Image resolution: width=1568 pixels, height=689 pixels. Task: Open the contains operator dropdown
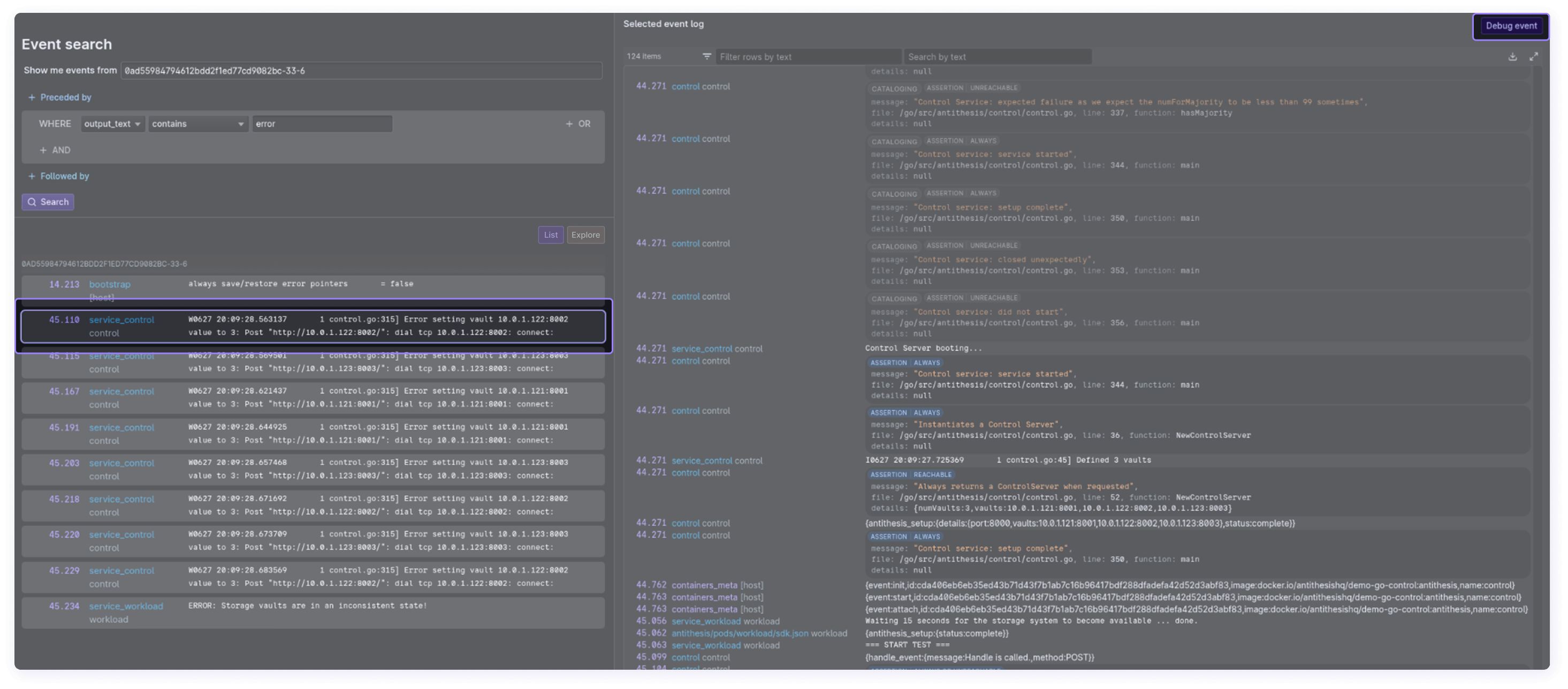(x=197, y=124)
